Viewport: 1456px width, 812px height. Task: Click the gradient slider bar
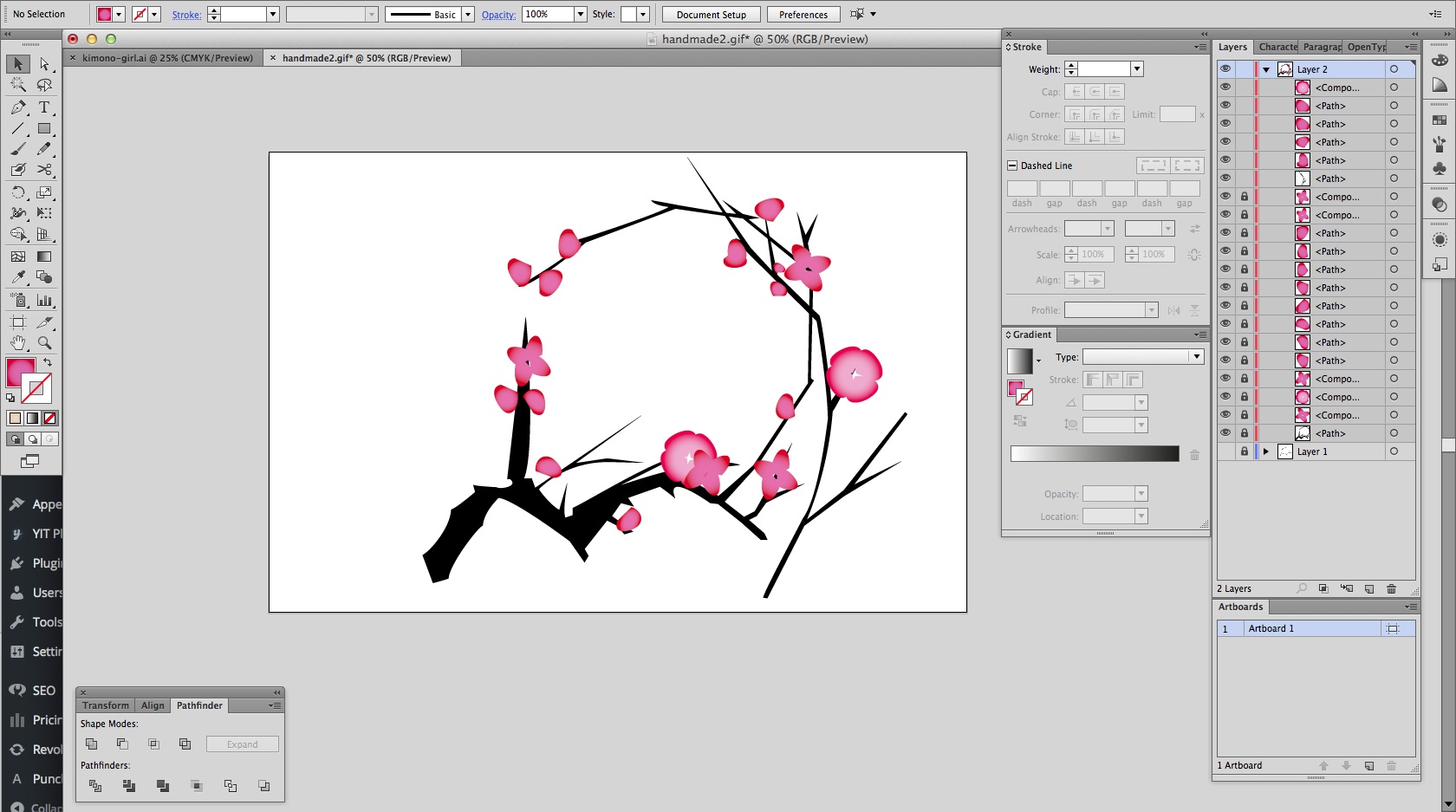(1095, 453)
